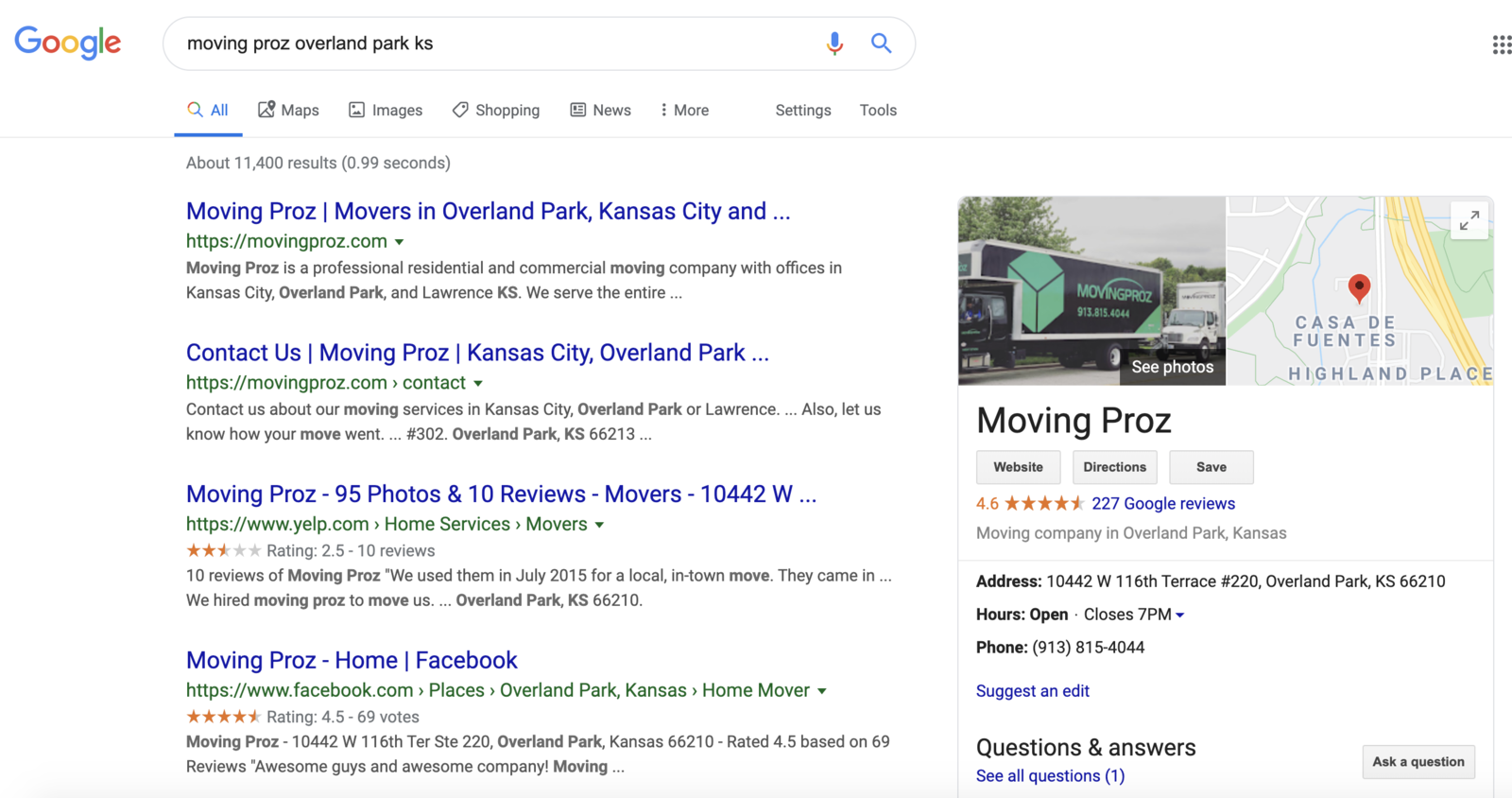This screenshot has width=1512, height=798.
Task: Start voice search with microphone icon
Action: pyautogui.click(x=834, y=43)
